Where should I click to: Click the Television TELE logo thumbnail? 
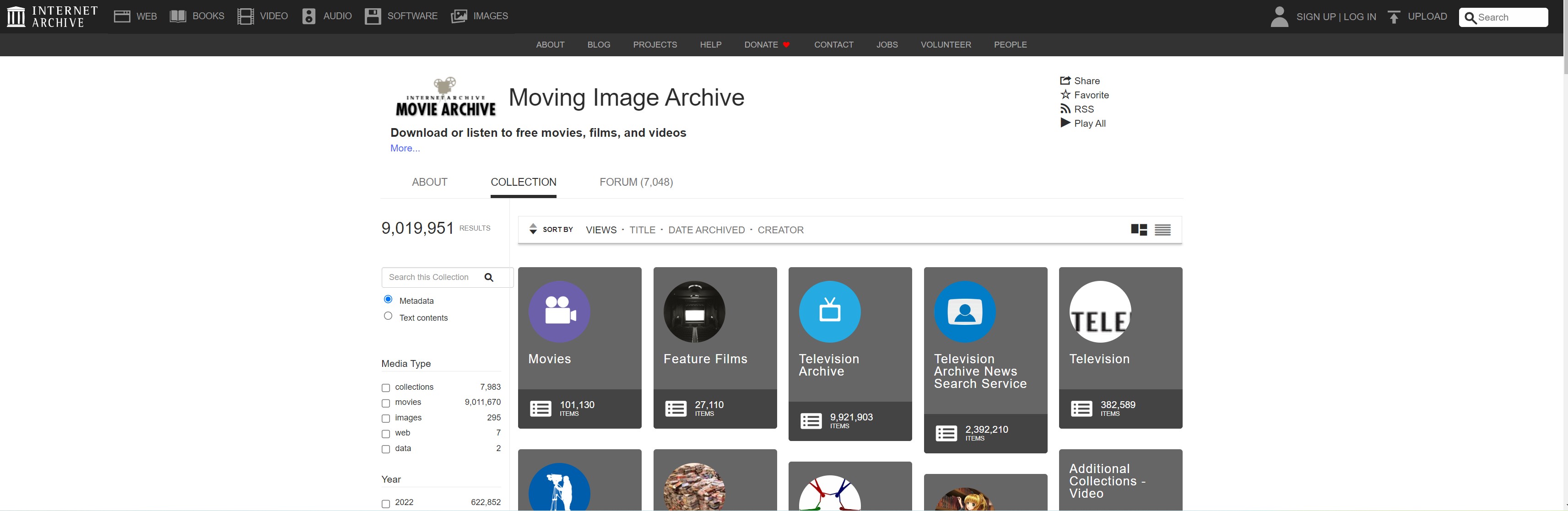pyautogui.click(x=1100, y=312)
